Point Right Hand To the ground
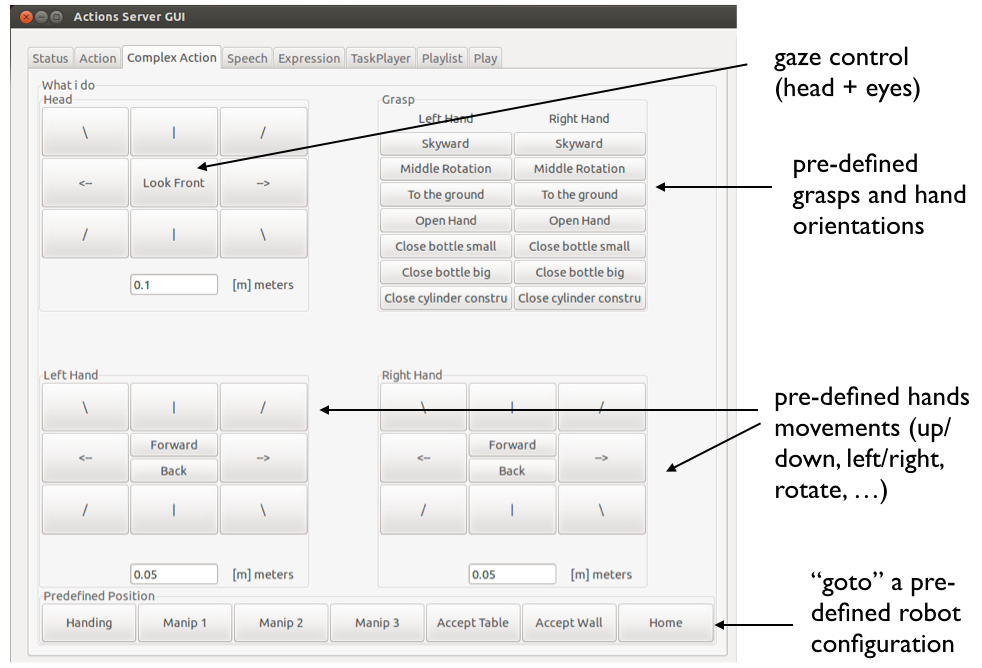The height and width of the screenshot is (668, 982). [x=579, y=195]
